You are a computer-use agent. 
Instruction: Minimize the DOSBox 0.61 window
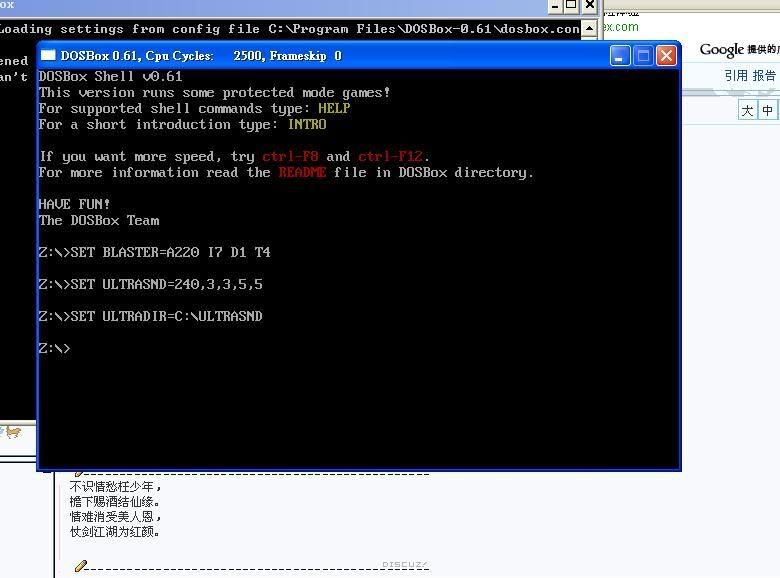tap(620, 56)
